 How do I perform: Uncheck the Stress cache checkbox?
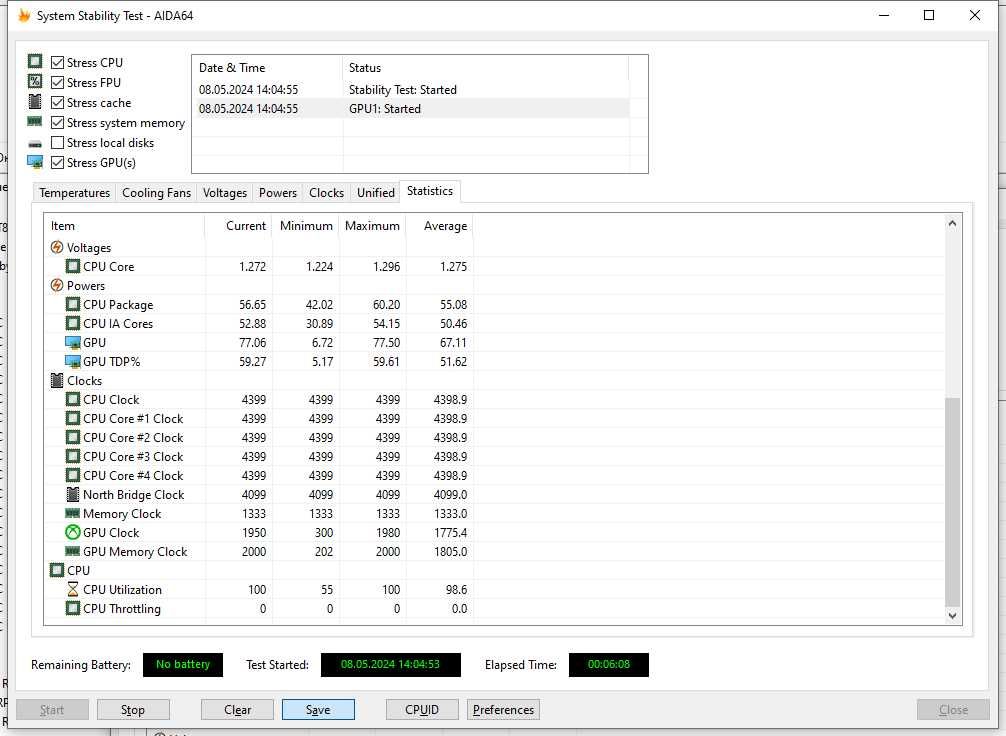coord(58,103)
